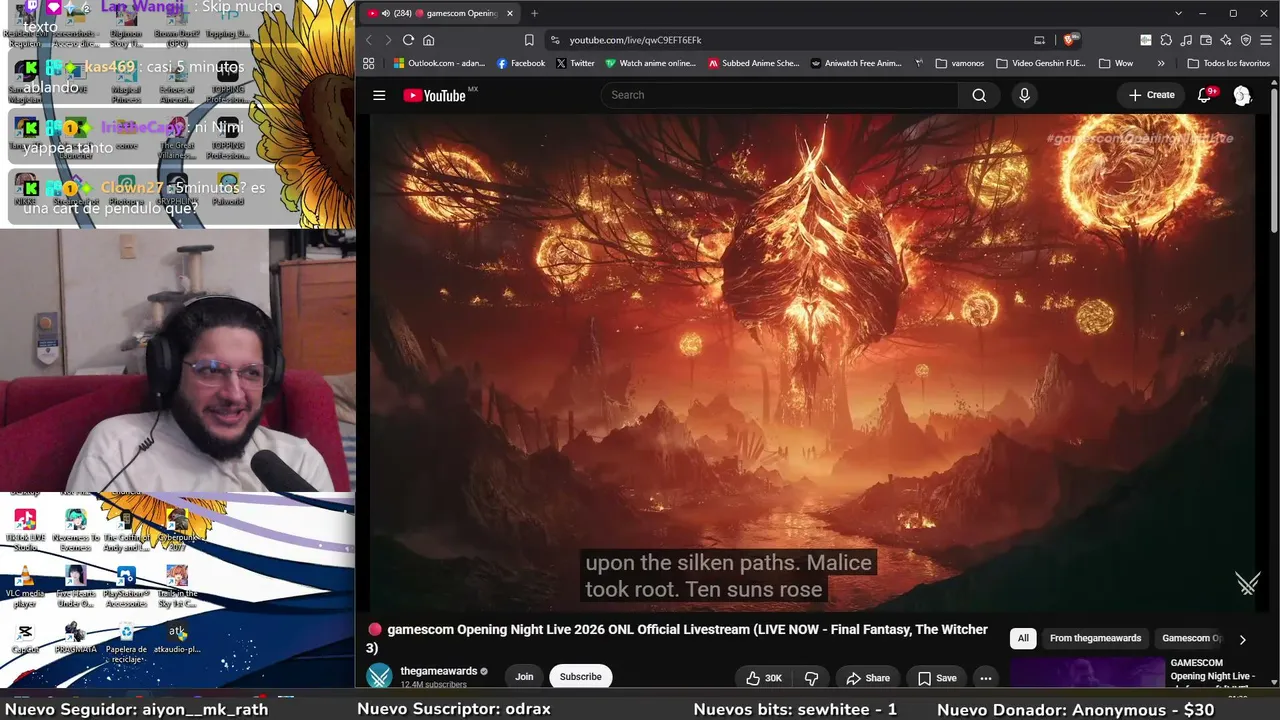Screen dimensions: 1280x720
Task: Select the PRAGMATA desktop shortcut
Action: pos(75,638)
